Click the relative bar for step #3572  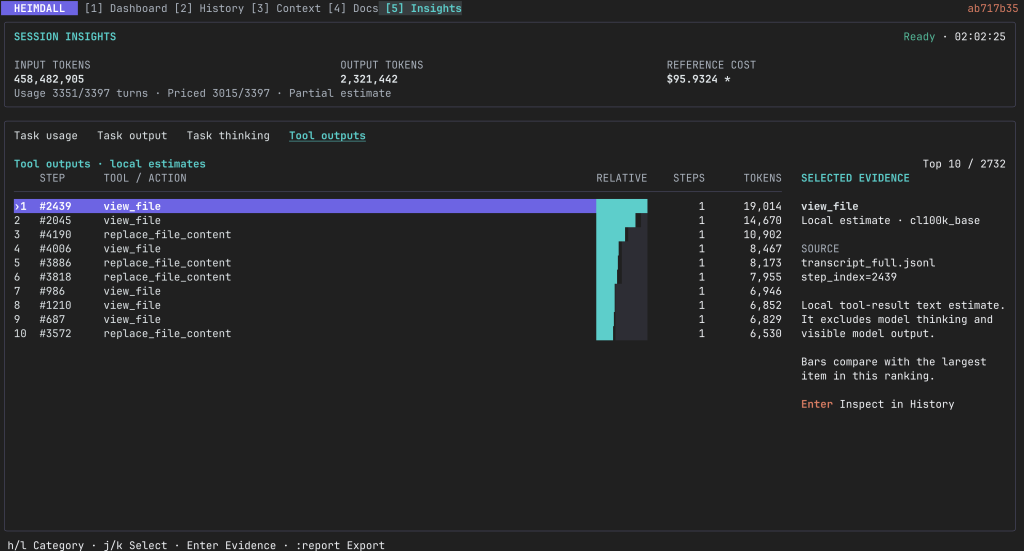622,334
